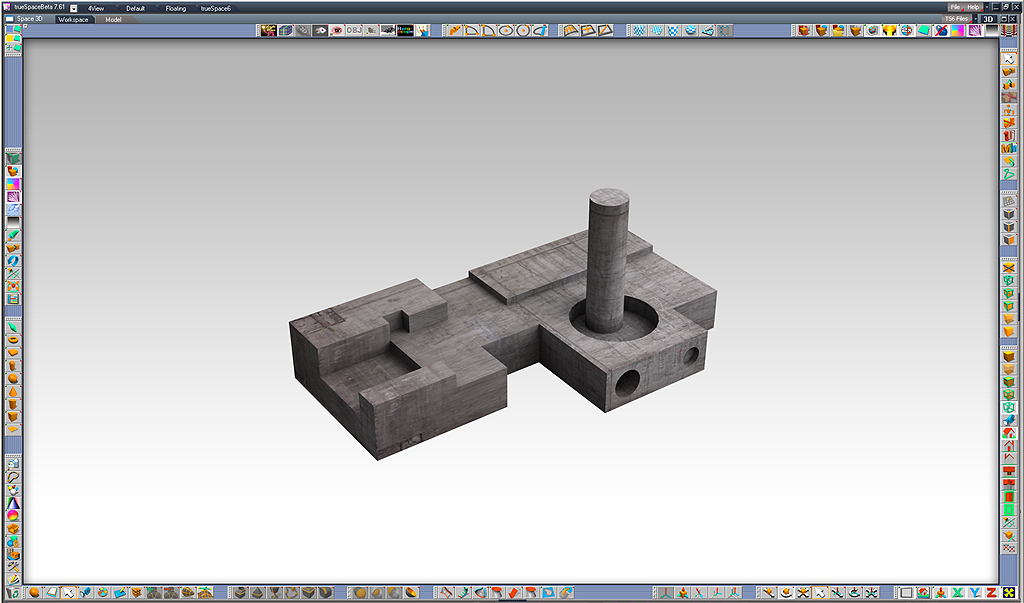
Task: Click the TS6 Files button
Action: point(956,19)
